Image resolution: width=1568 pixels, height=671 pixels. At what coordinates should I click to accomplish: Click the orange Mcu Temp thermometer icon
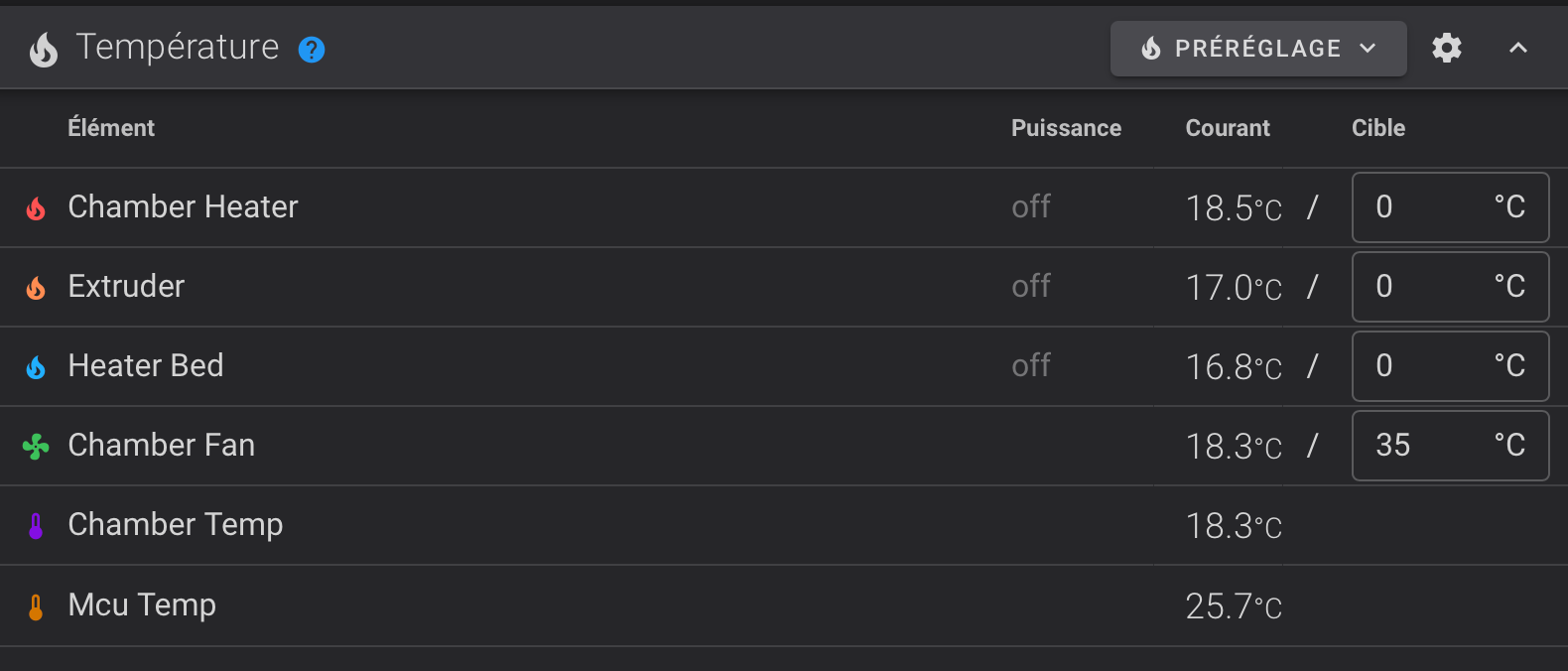[x=36, y=606]
